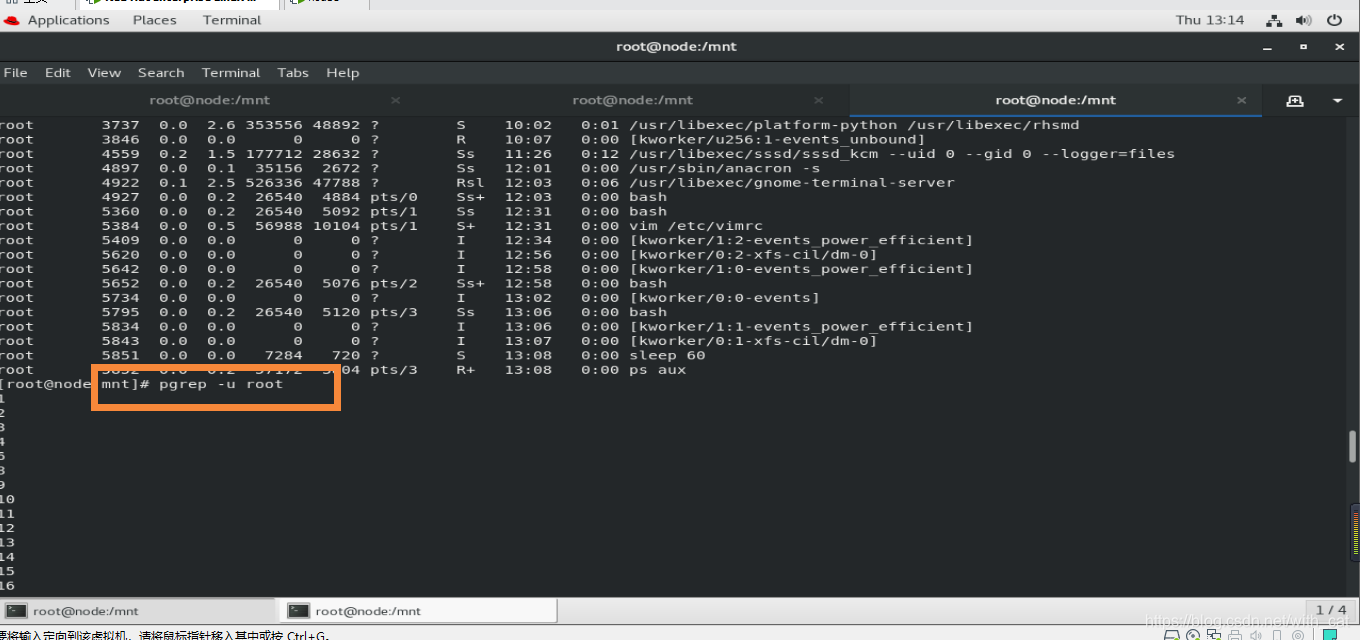
Task: Open the Terminal menu in the menu bar
Action: click(231, 73)
